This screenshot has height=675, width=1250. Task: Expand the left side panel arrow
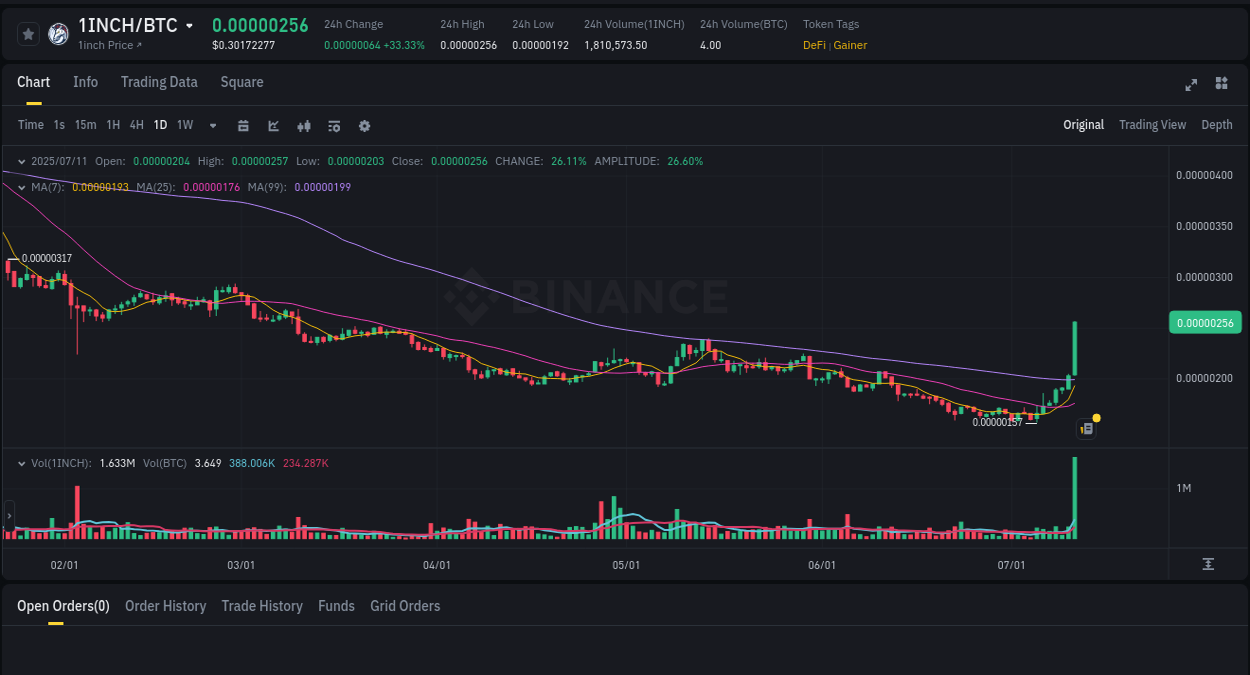tap(9, 516)
